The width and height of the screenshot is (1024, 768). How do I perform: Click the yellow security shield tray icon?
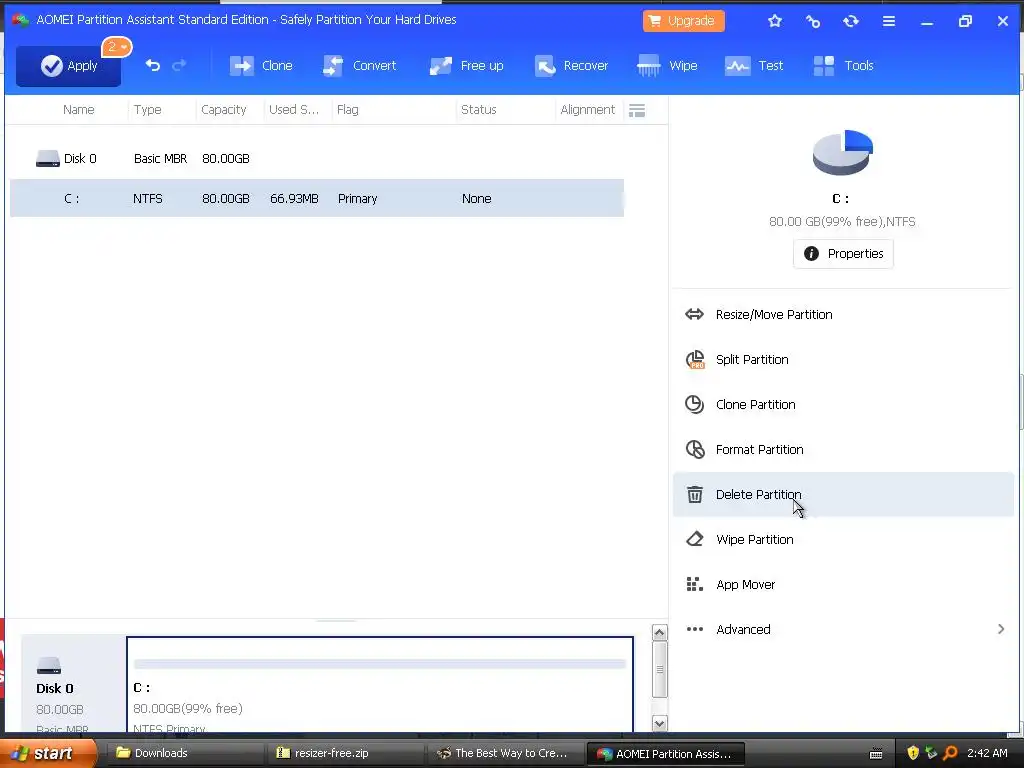click(x=913, y=753)
